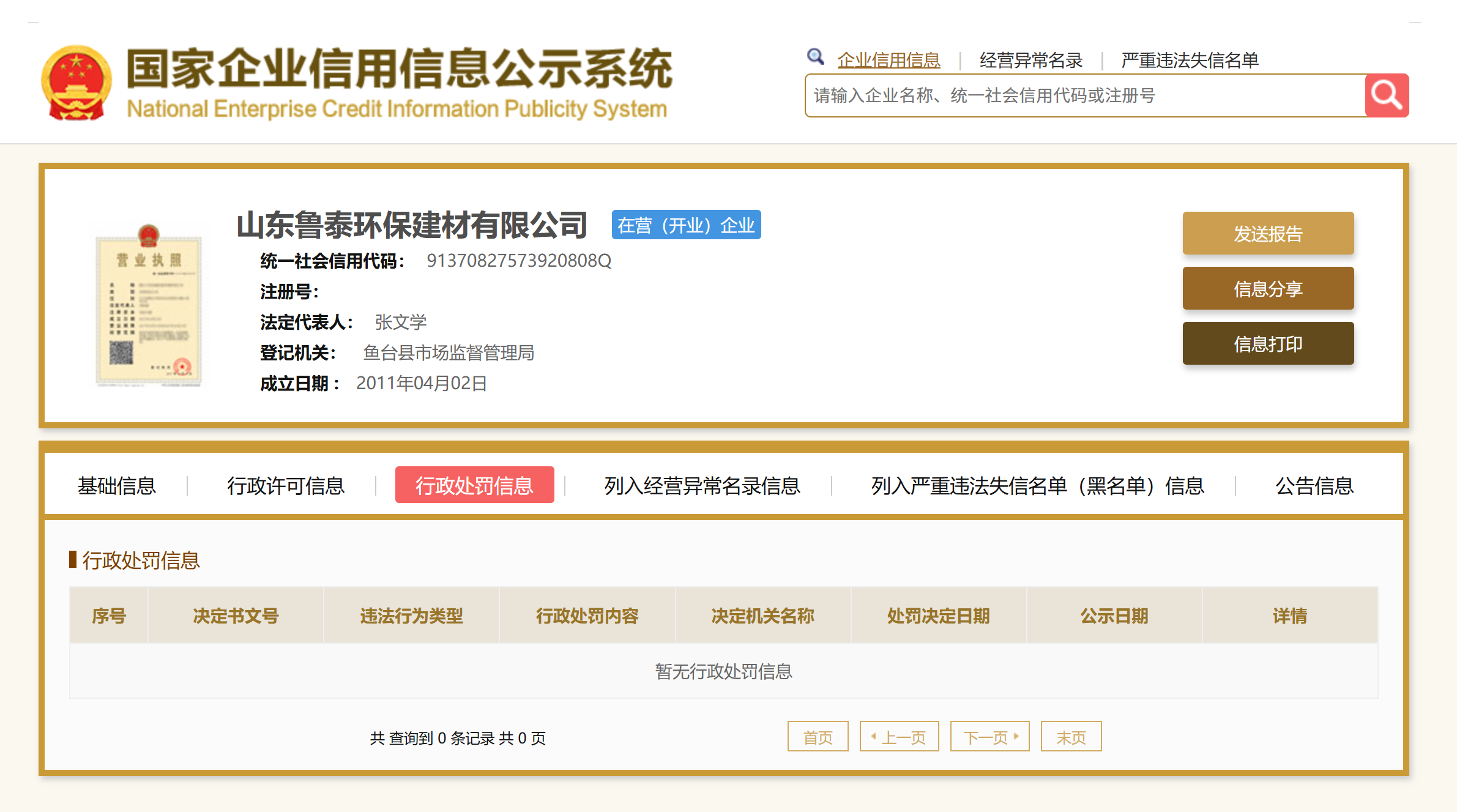Click the 上一页 pagination button
Image resolution: width=1457 pixels, height=812 pixels.
point(899,736)
